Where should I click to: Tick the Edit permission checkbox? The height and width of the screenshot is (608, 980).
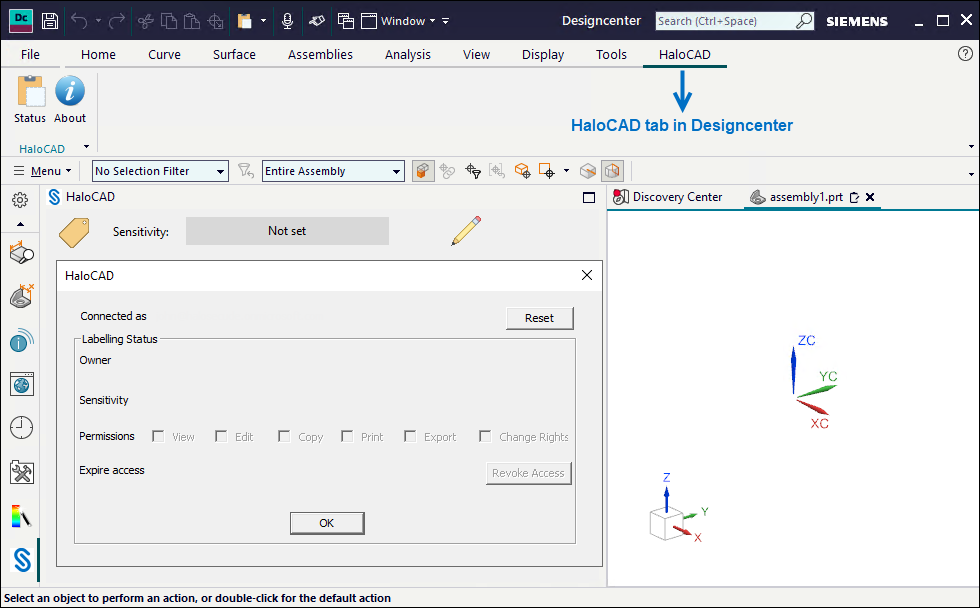pos(221,436)
